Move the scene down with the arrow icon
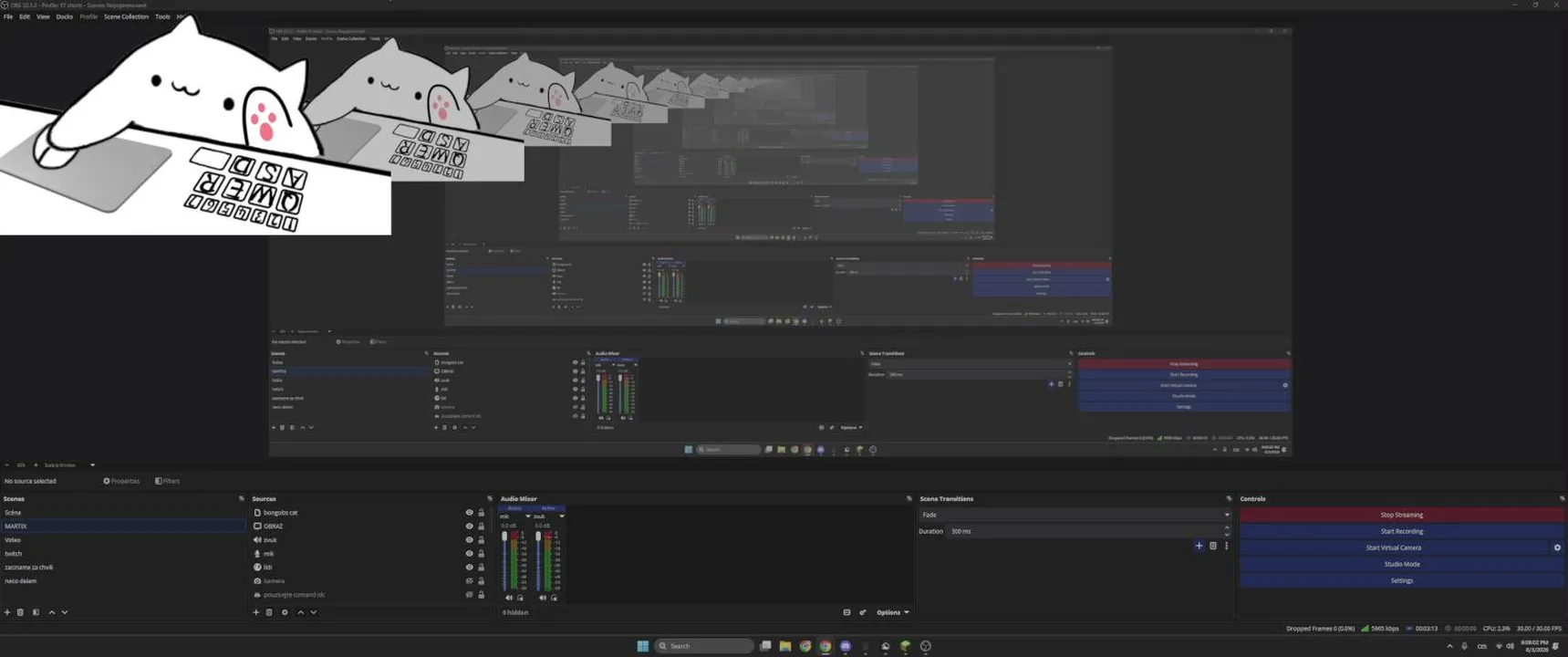This screenshot has height=657, width=1568. click(65, 612)
